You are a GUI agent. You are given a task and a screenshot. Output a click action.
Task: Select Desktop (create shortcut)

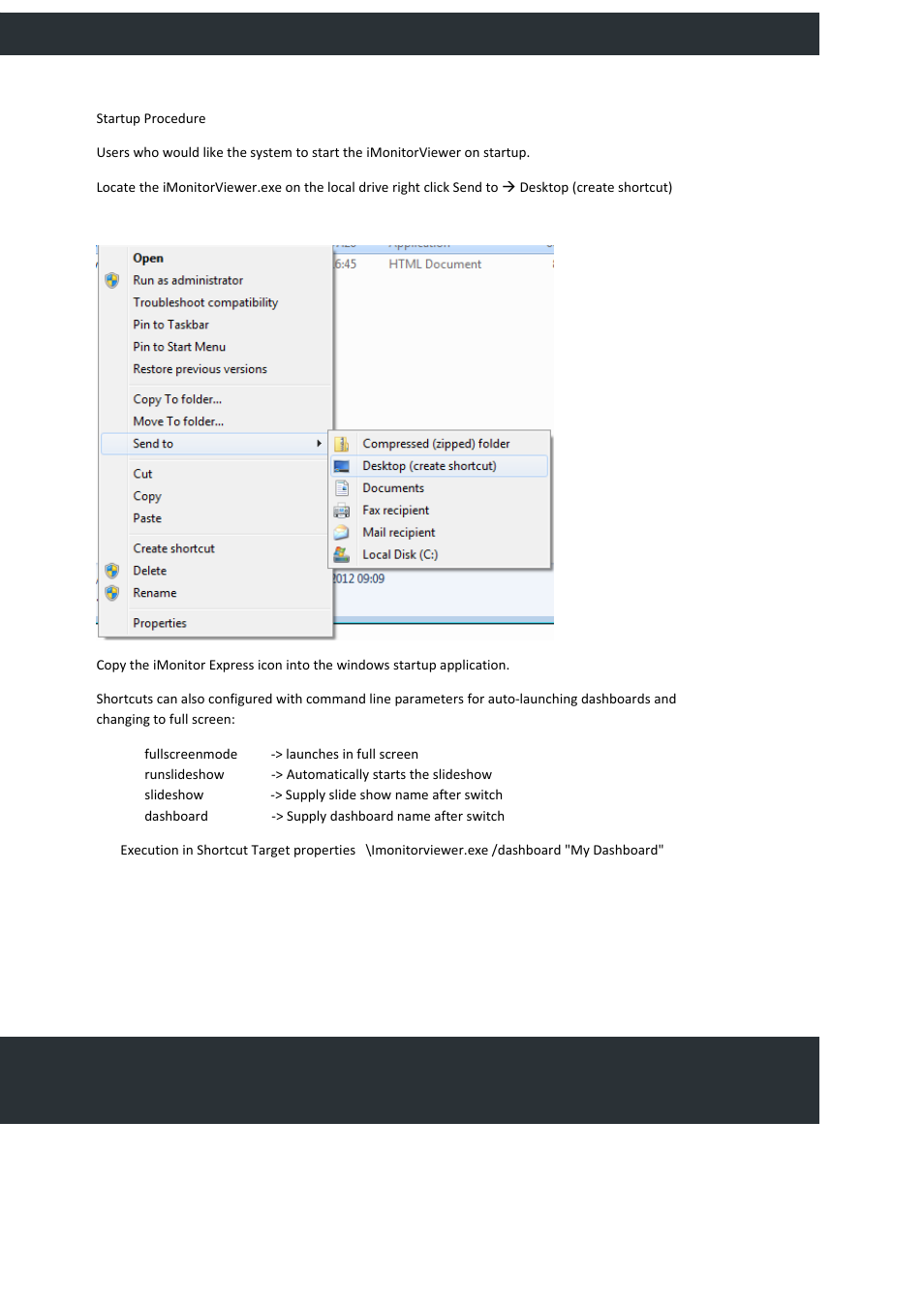pyautogui.click(x=440, y=466)
